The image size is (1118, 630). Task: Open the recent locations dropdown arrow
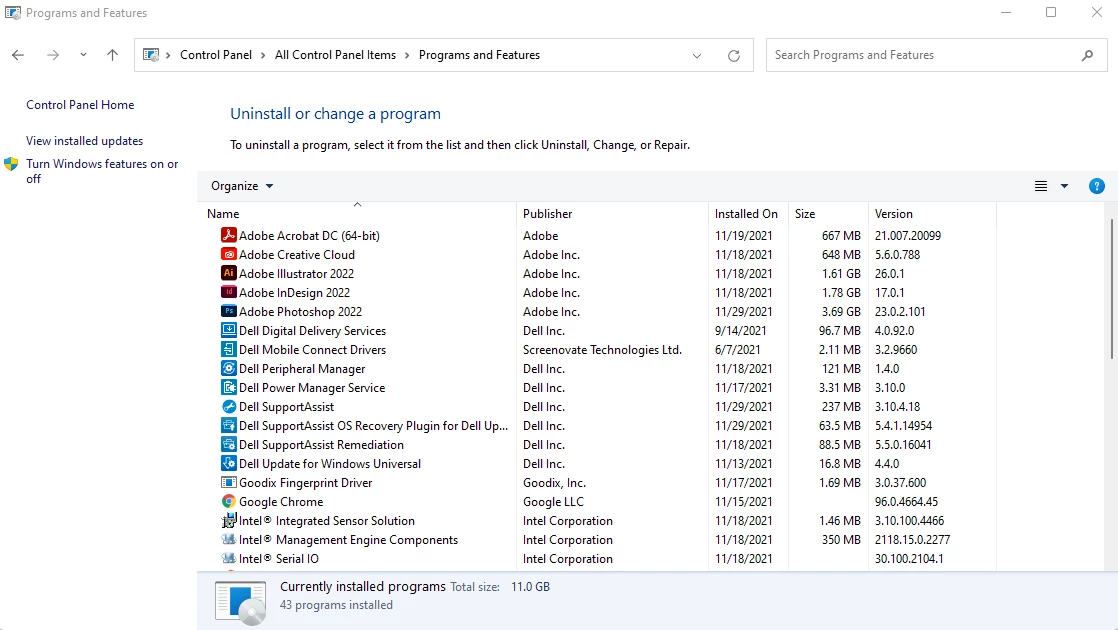pos(83,55)
